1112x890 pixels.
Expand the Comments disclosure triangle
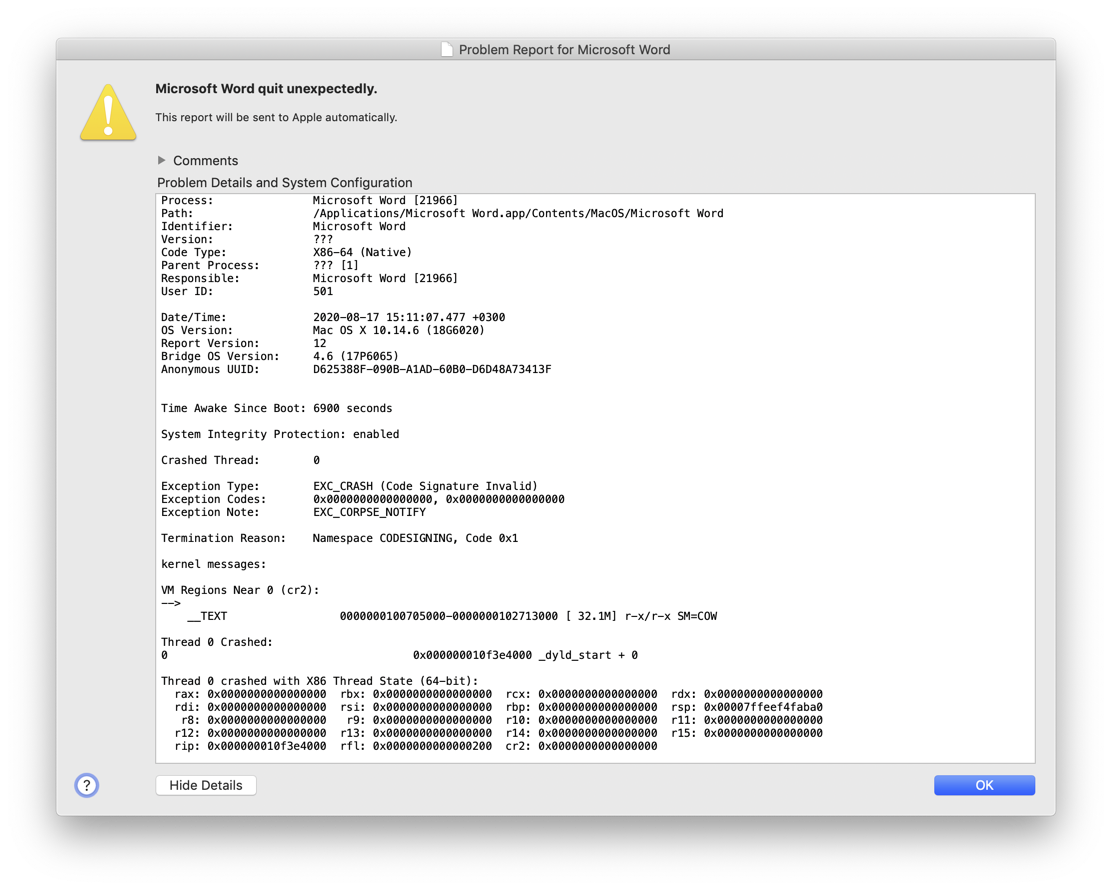tap(162, 160)
